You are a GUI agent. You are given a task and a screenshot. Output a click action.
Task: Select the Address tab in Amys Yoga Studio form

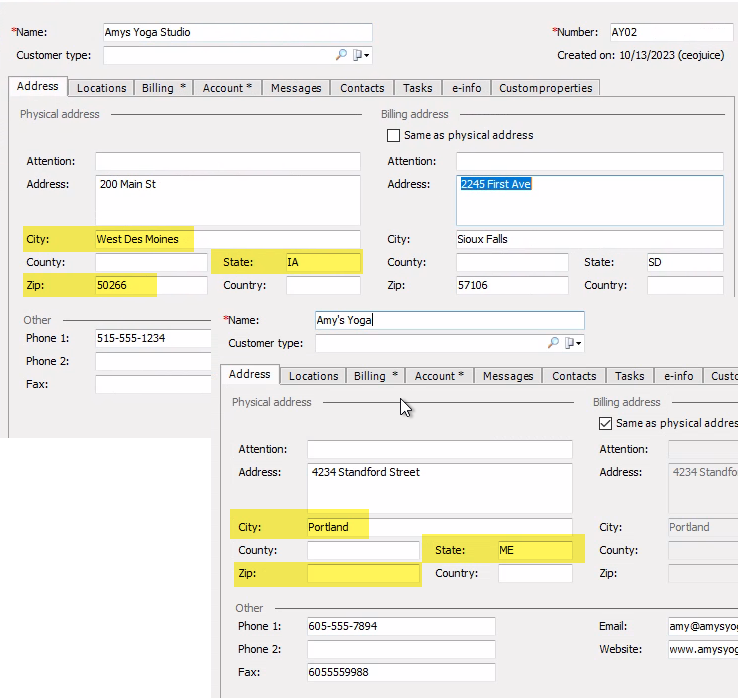[38, 86]
